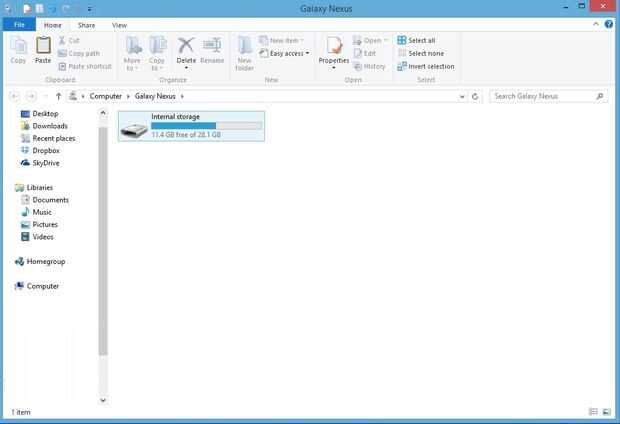
Task: Open the Documents library
Action: pyautogui.click(x=45, y=200)
